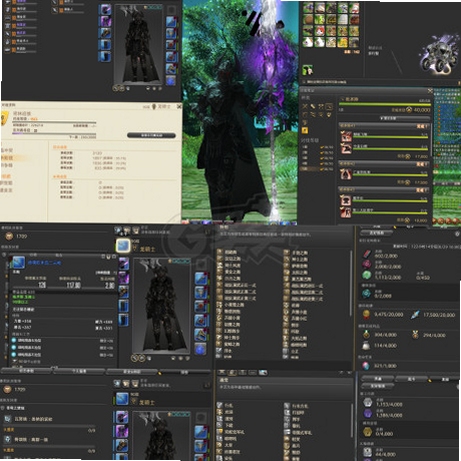Click the overall green progress bar atop the log
This screenshot has width=461, height=461.
(385, 104)
